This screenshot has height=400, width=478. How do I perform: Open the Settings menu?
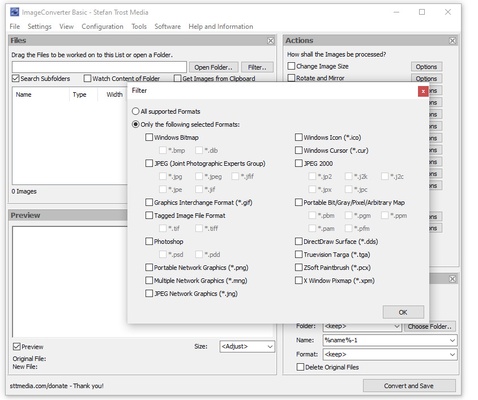pos(39,27)
